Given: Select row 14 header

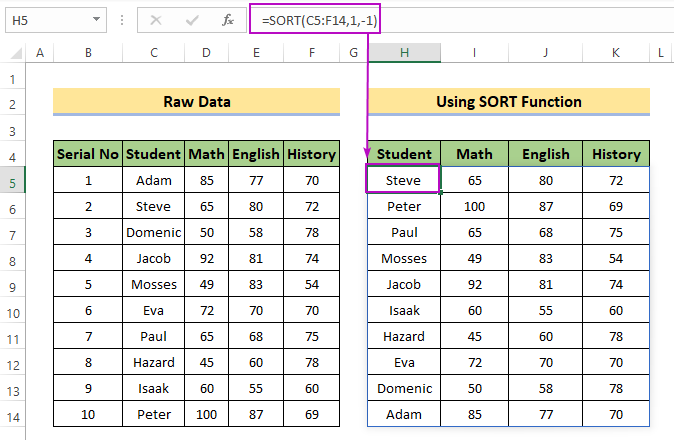Looking at the screenshot, I should (x=13, y=414).
